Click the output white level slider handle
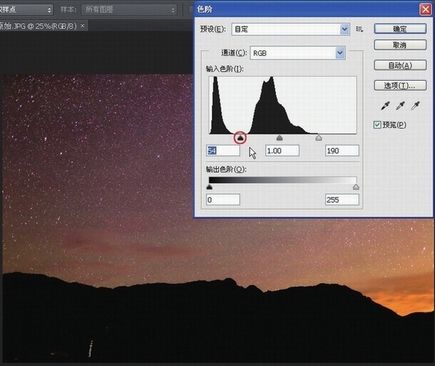Image resolution: width=435 pixels, height=366 pixels. (356, 187)
